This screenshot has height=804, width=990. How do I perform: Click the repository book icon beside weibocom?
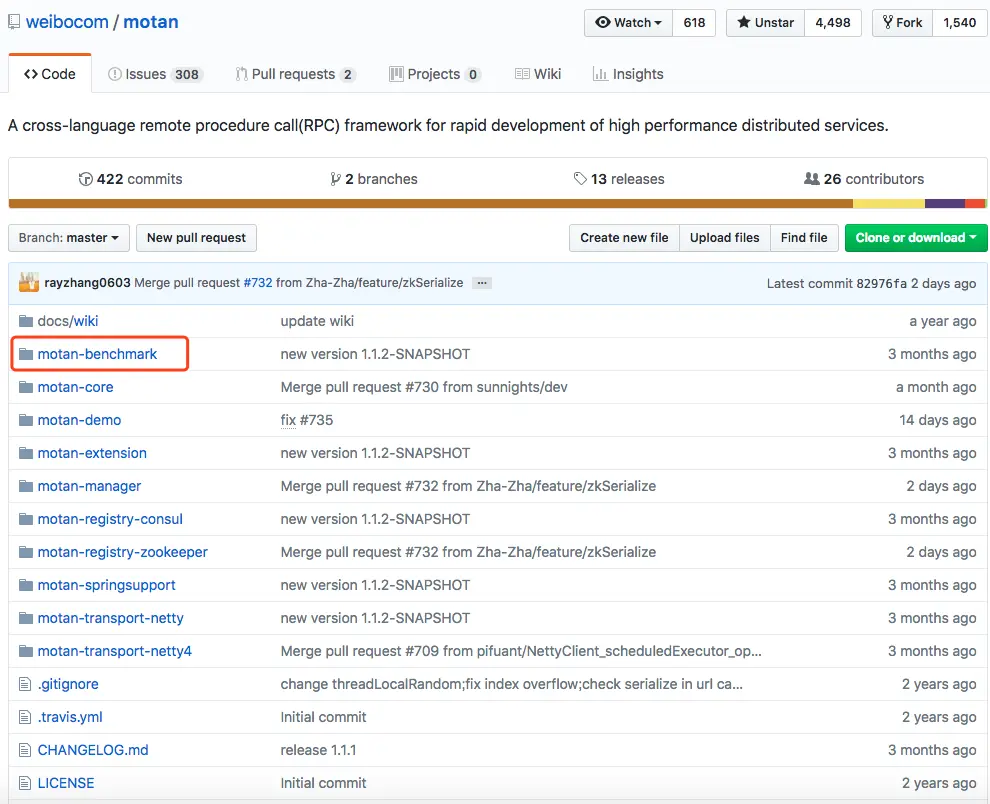tap(14, 21)
